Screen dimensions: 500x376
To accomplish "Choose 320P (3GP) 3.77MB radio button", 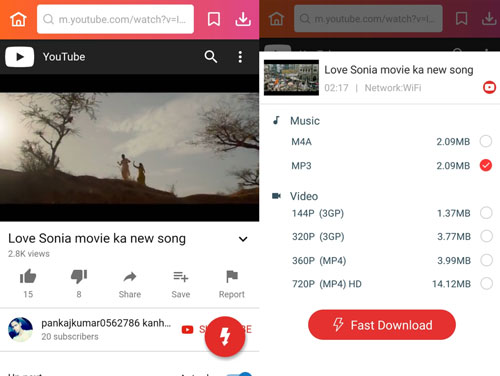I will pyautogui.click(x=486, y=236).
